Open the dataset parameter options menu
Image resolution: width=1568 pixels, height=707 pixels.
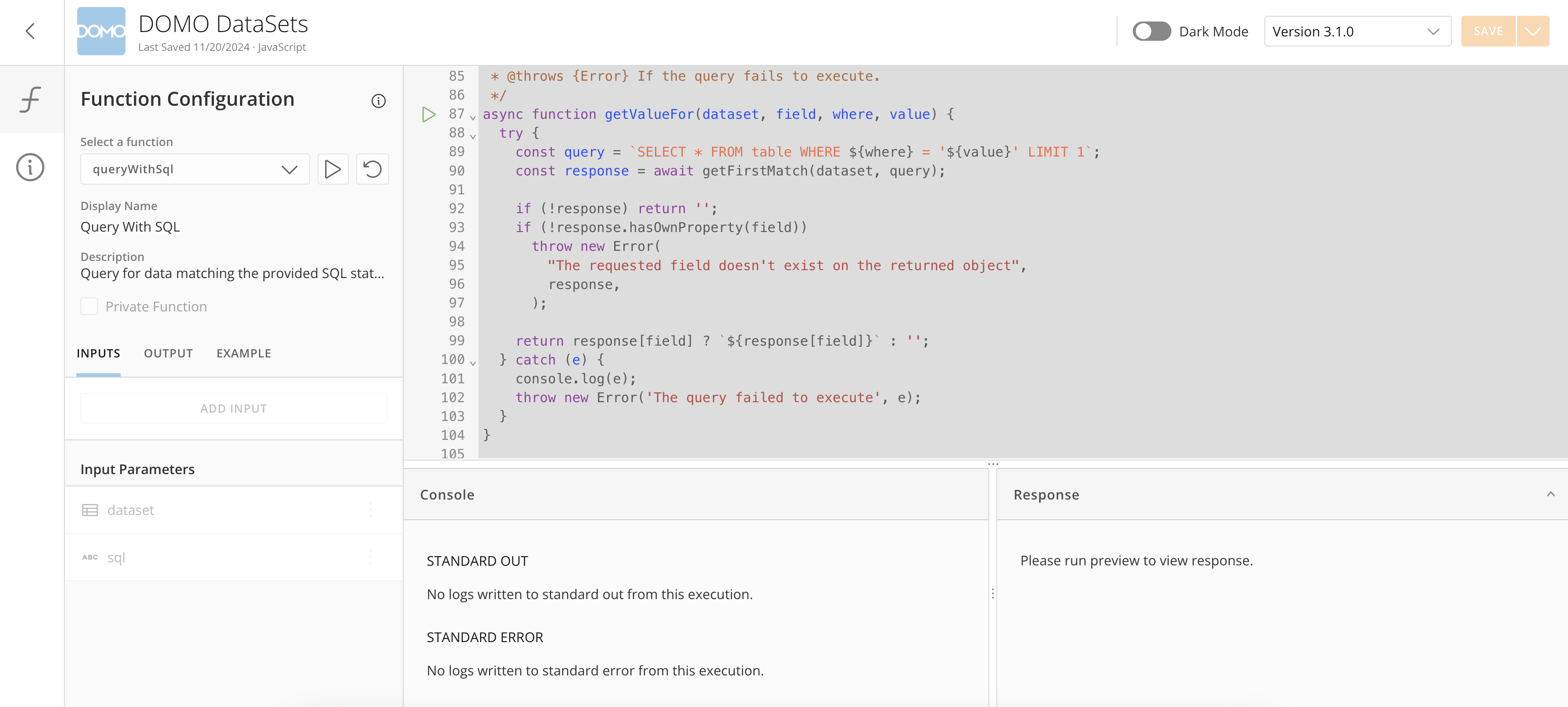pyautogui.click(x=371, y=510)
